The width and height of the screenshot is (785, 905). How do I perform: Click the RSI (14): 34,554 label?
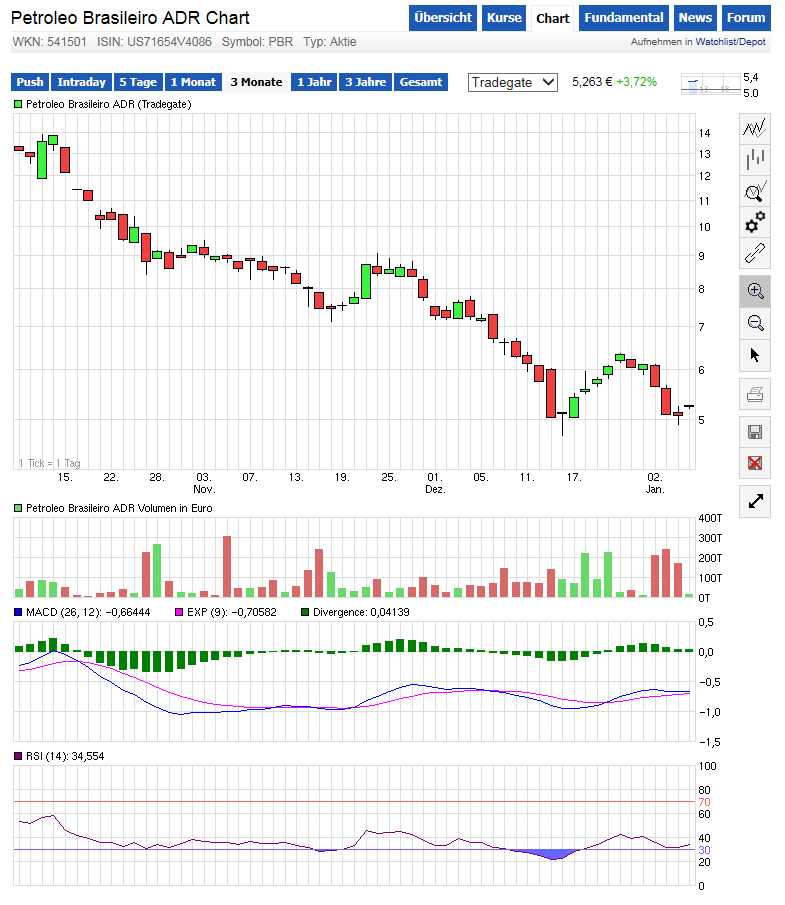[65, 757]
